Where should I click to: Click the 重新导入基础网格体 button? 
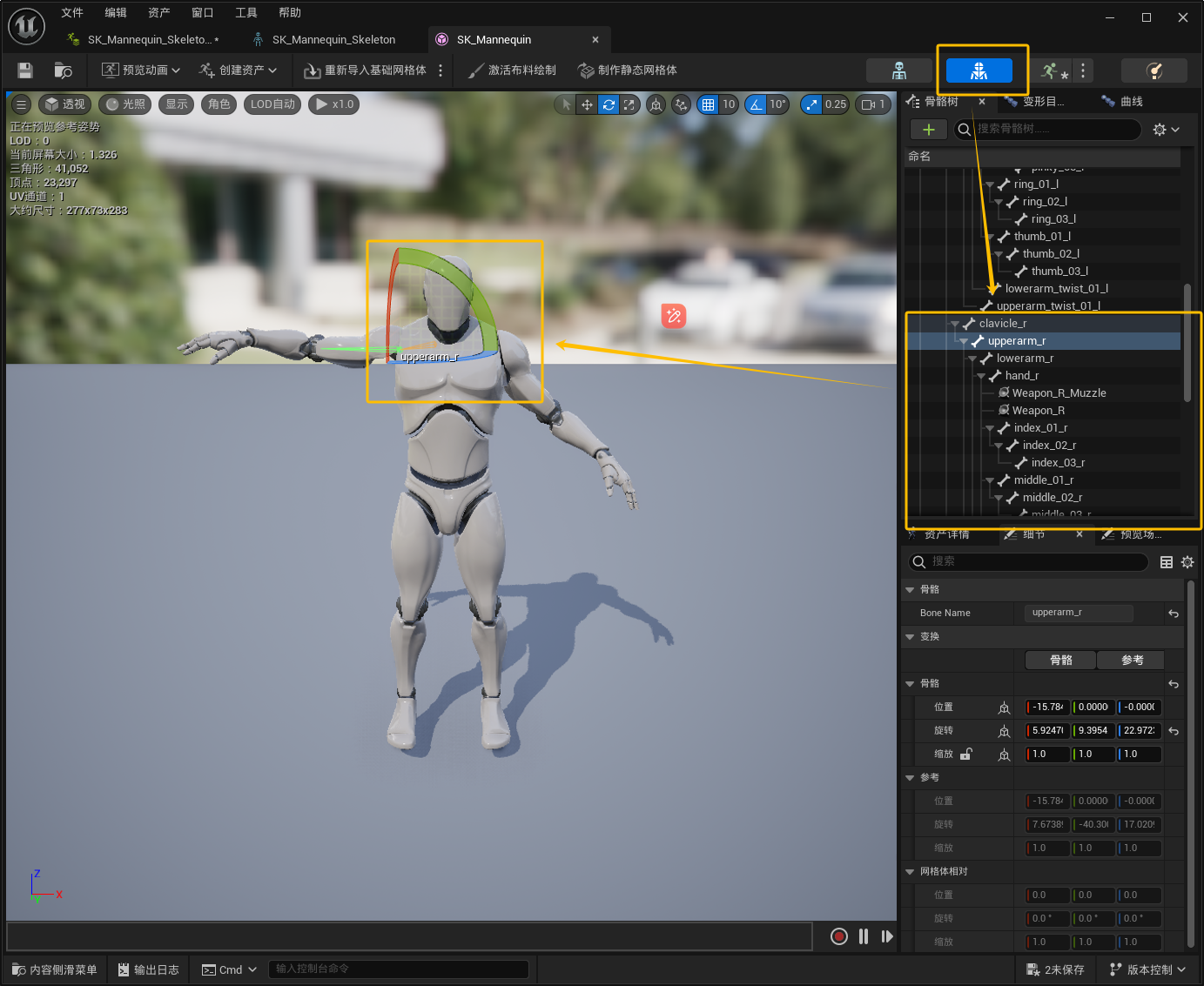pos(366,70)
